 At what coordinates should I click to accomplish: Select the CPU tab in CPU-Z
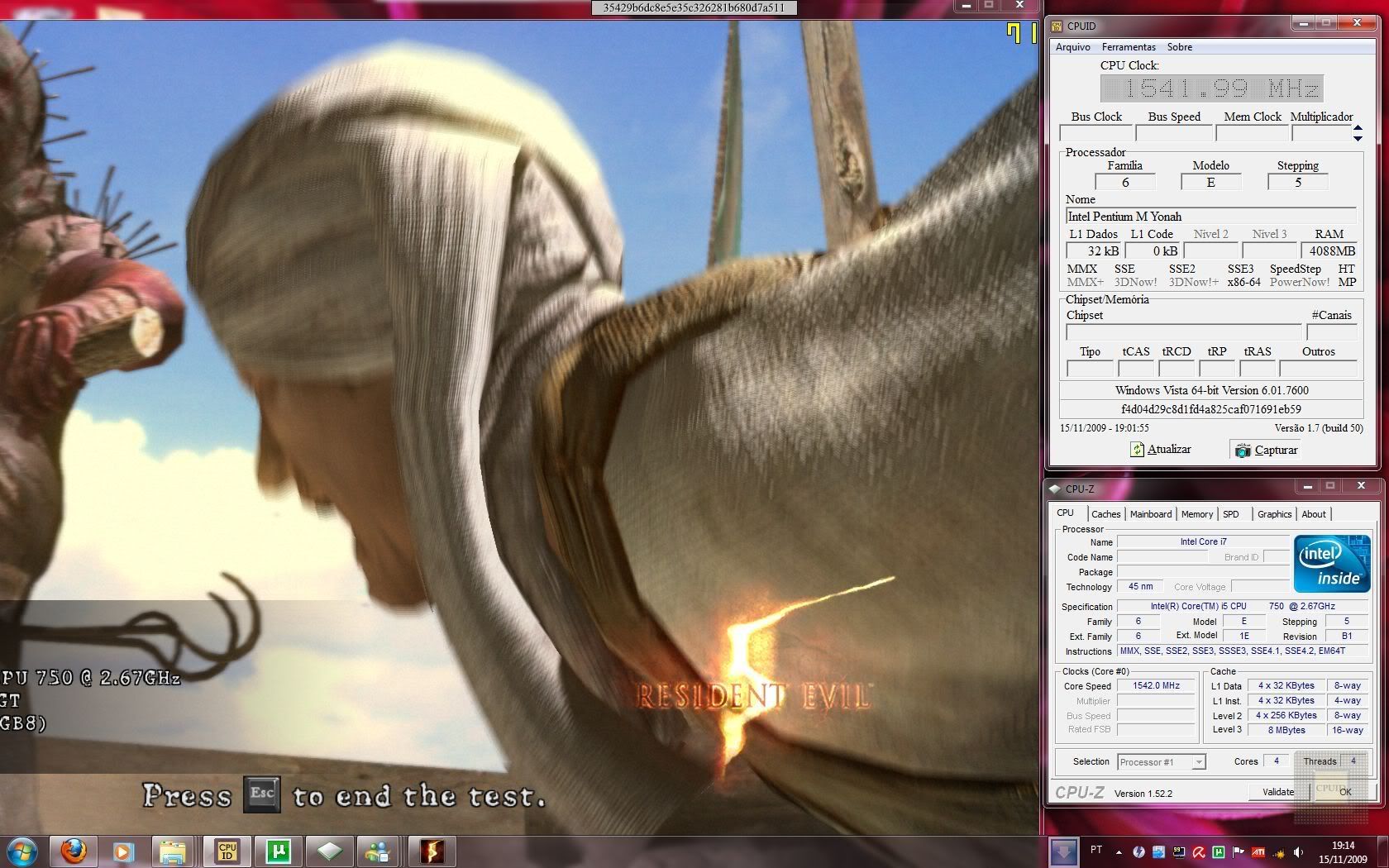(x=1066, y=513)
